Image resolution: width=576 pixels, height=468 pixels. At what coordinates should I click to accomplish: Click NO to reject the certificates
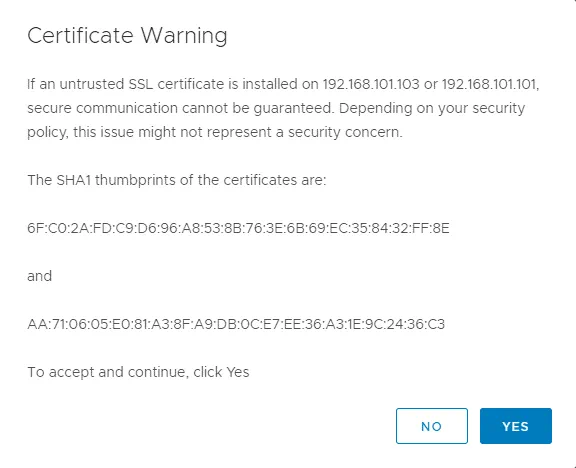point(432,426)
